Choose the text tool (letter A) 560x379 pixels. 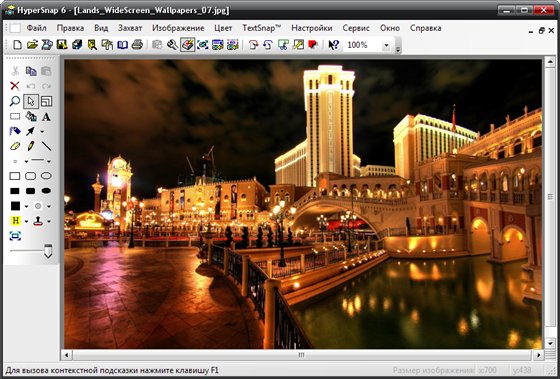click(46, 116)
